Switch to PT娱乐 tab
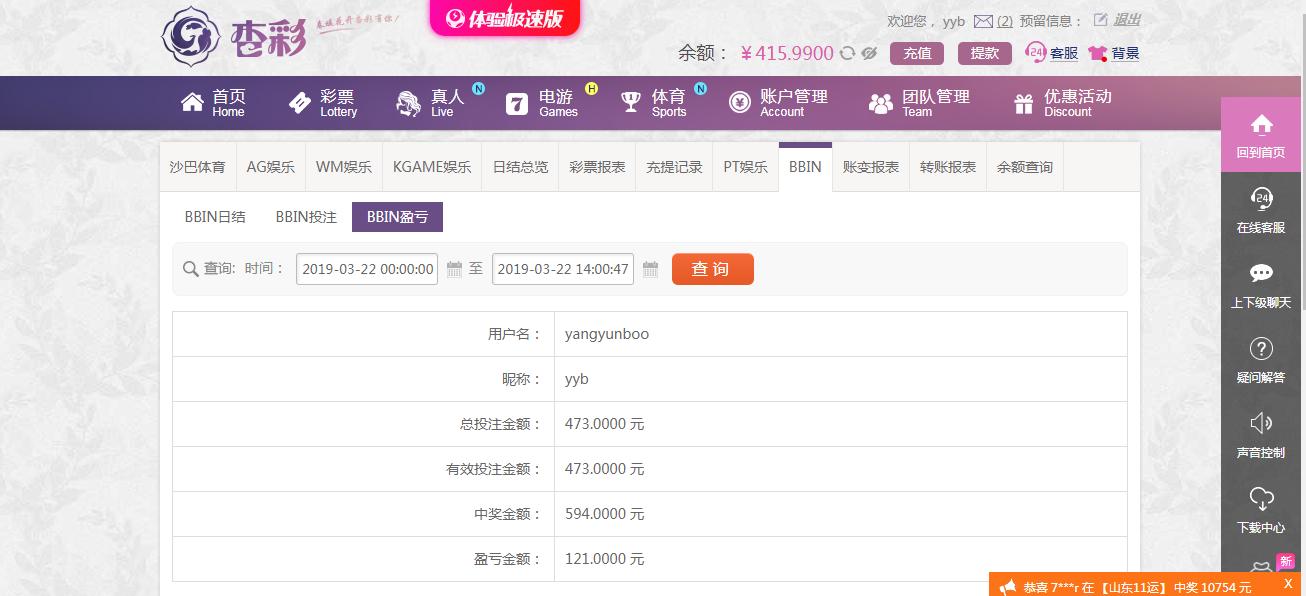 (746, 167)
